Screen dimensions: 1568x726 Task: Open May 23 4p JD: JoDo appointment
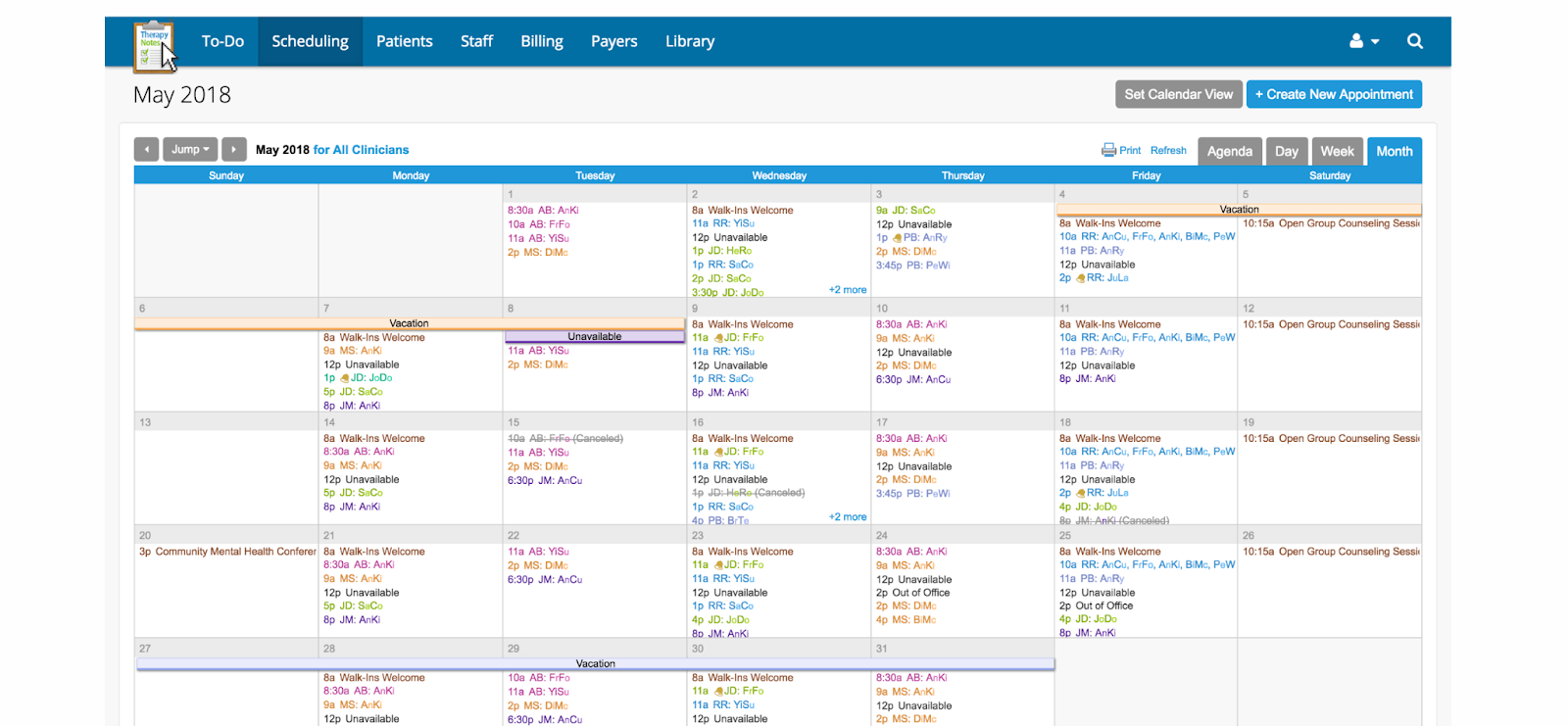[x=720, y=619]
